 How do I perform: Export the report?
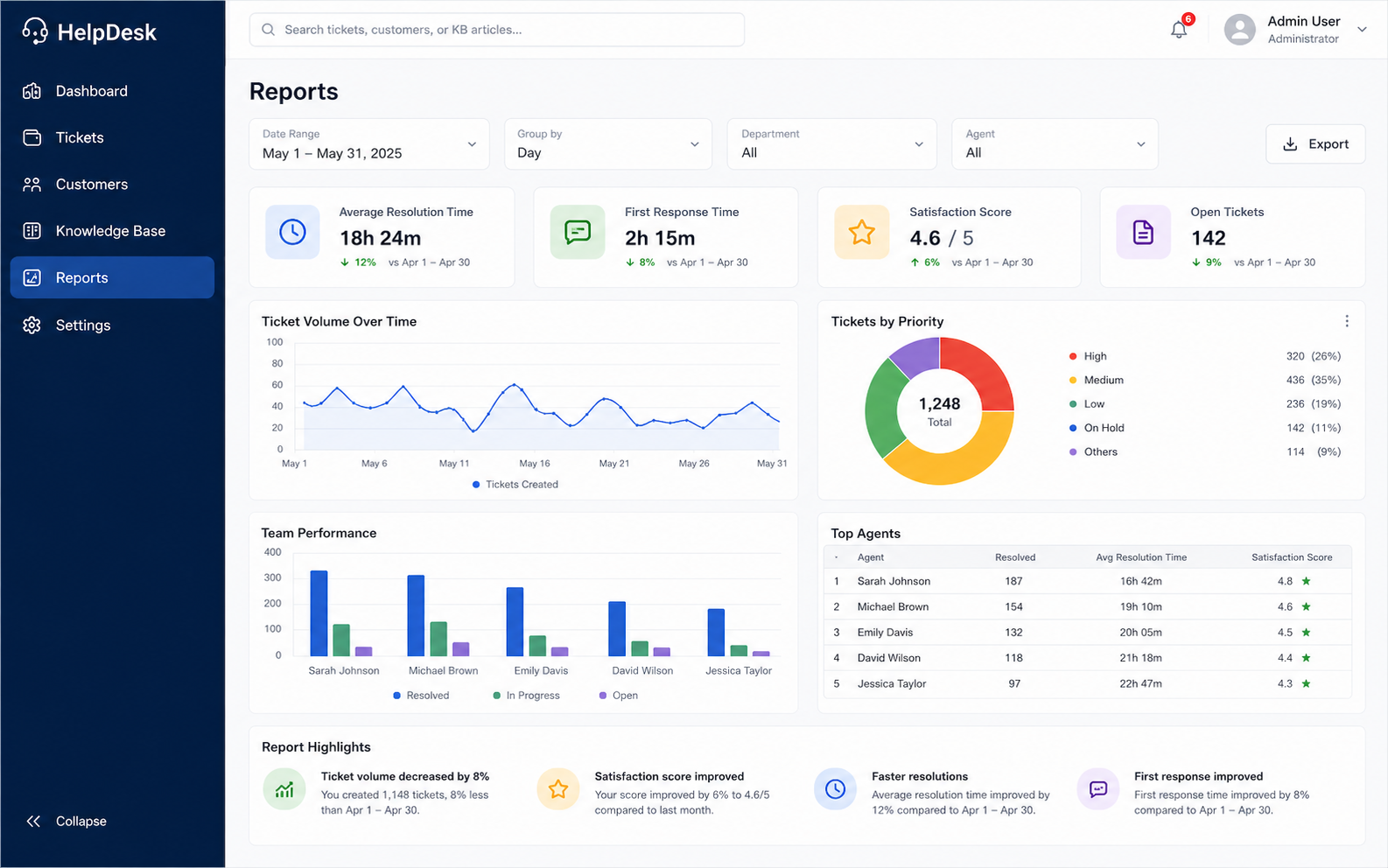pos(1315,144)
